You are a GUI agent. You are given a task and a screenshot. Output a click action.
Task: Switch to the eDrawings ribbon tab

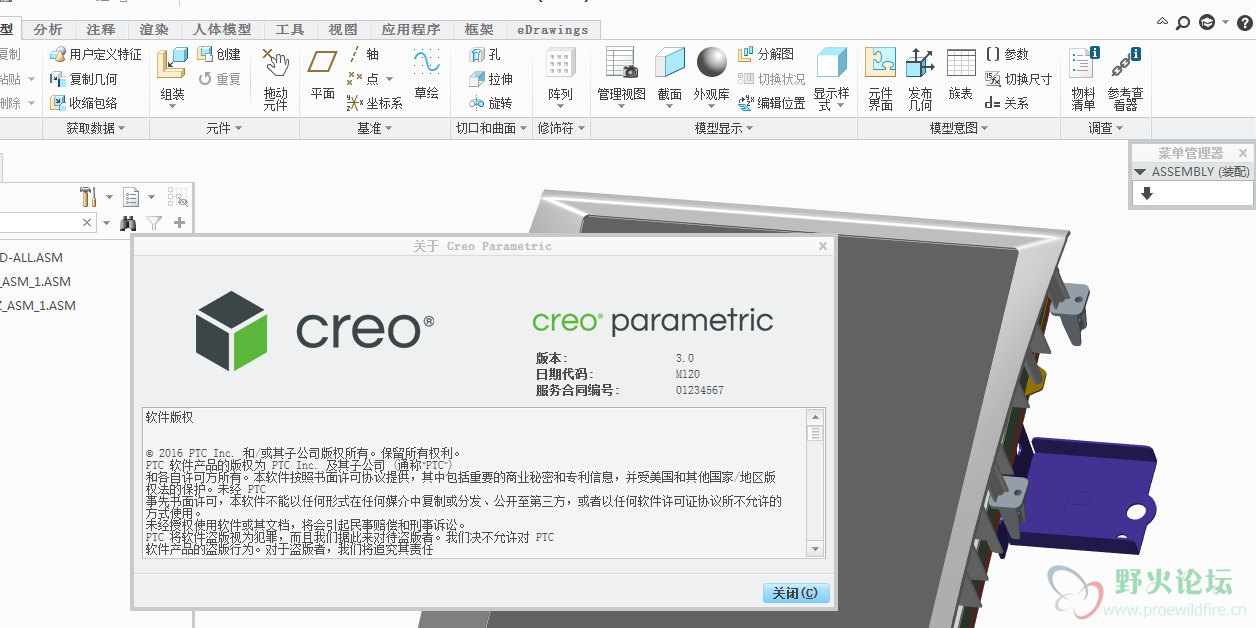(x=553, y=30)
